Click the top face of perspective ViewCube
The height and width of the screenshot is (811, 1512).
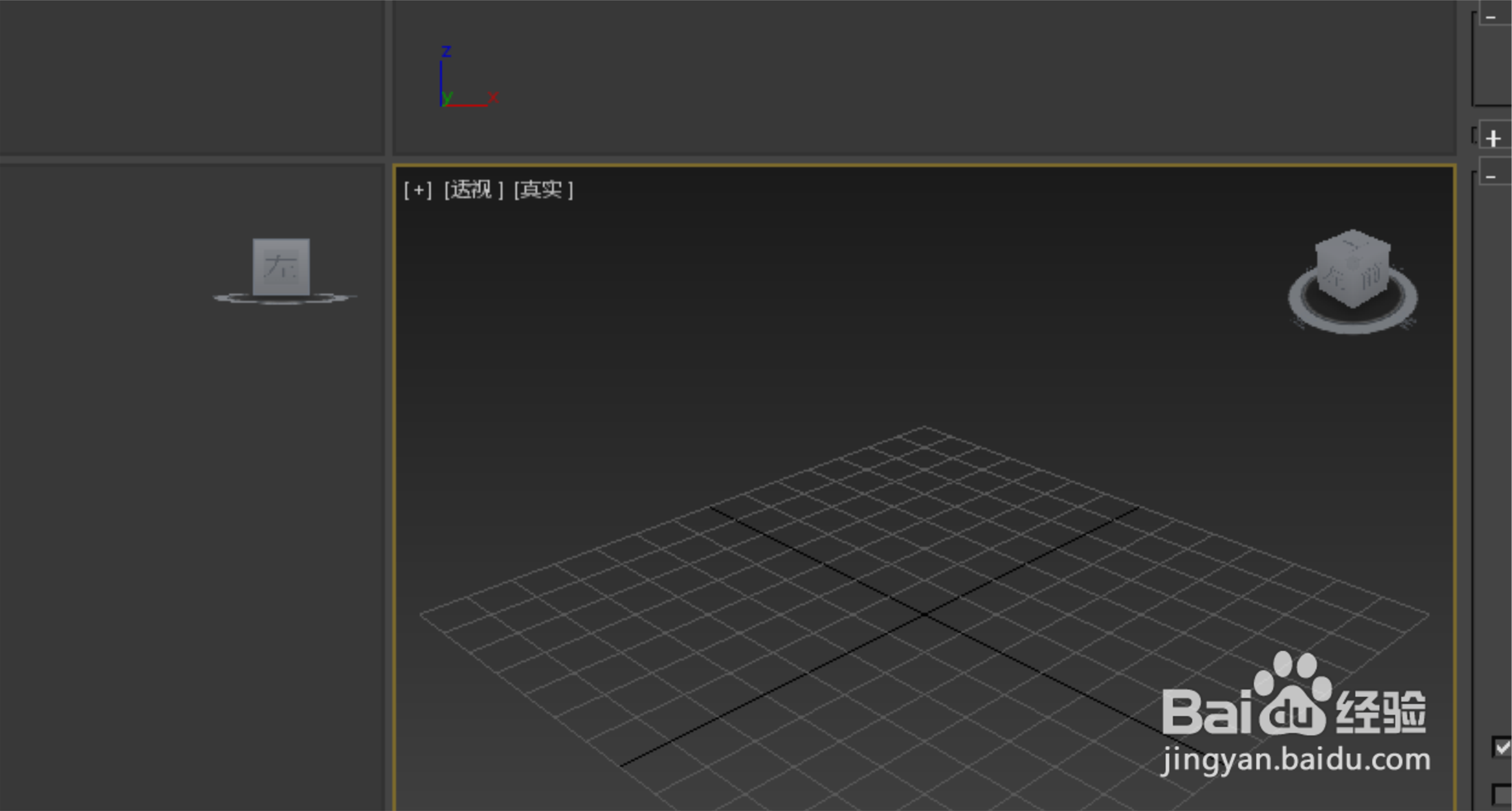click(x=1352, y=244)
